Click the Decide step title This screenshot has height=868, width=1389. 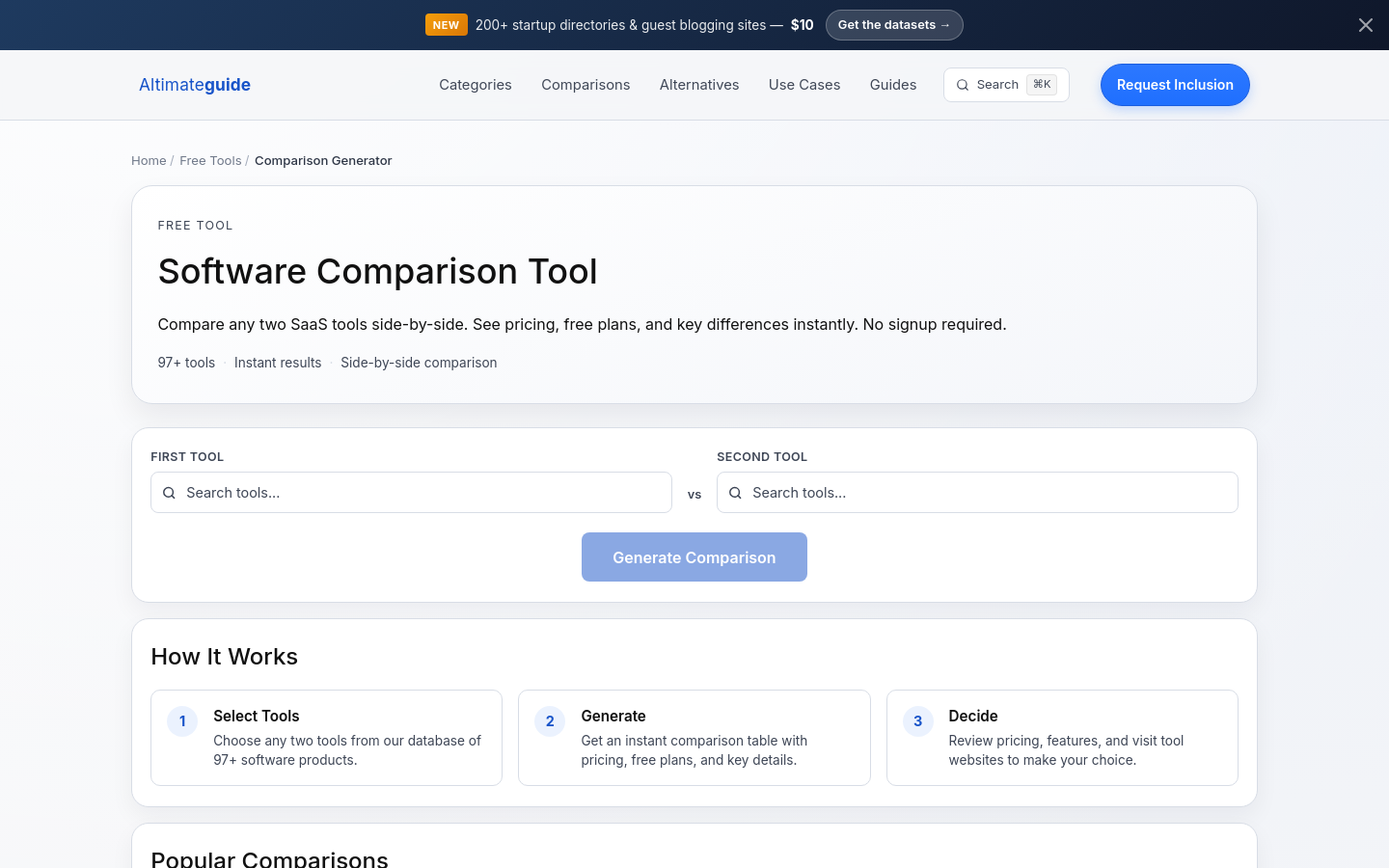tap(972, 716)
